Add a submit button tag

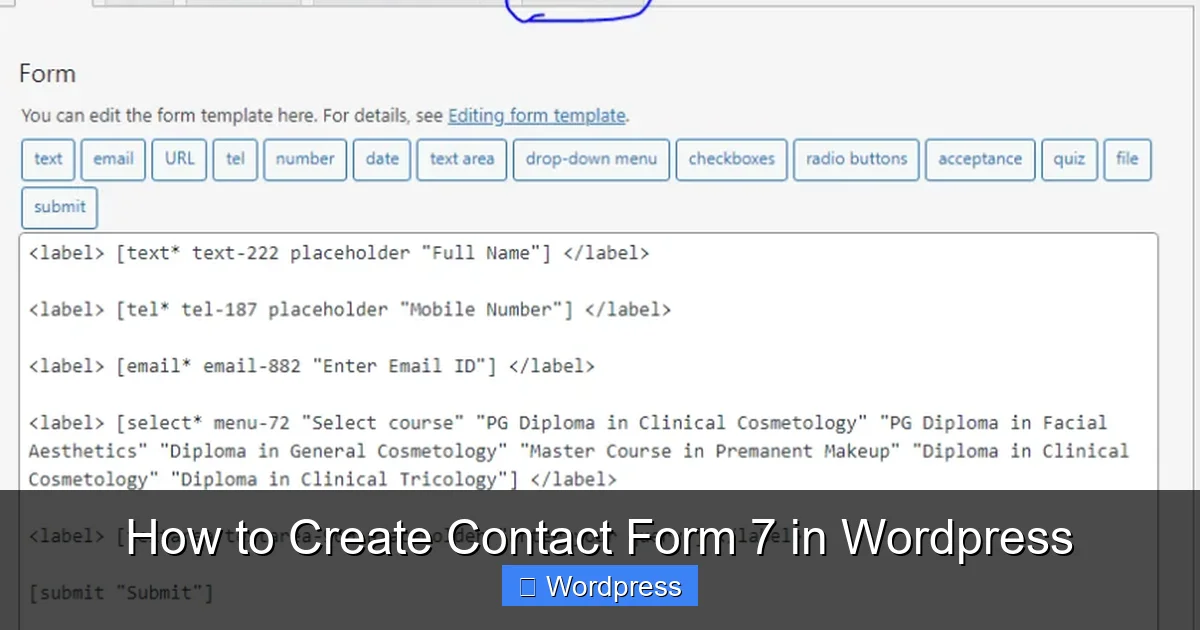pos(60,207)
